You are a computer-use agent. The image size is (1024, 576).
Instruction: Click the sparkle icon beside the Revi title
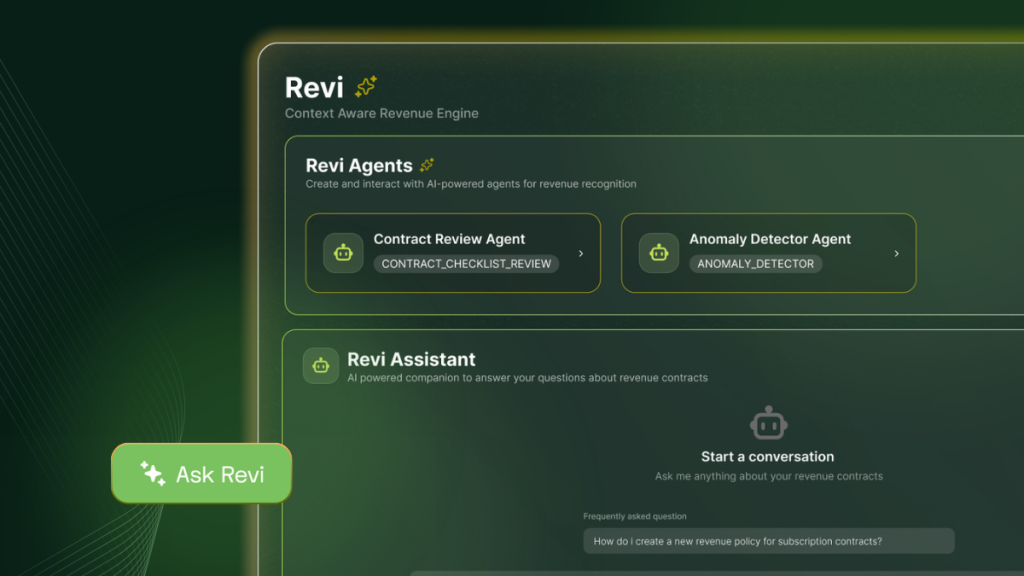366,87
